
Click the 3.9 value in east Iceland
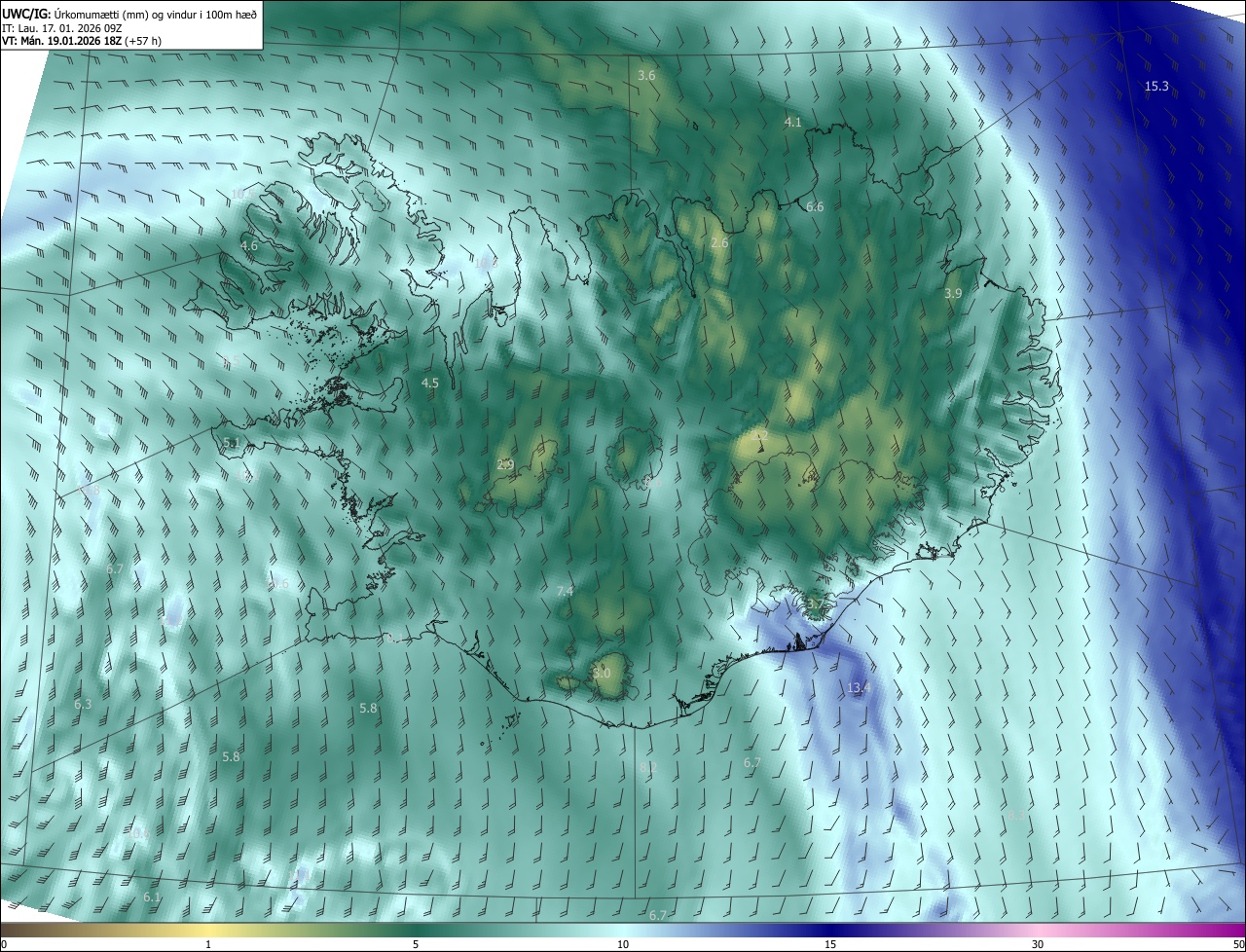click(953, 294)
